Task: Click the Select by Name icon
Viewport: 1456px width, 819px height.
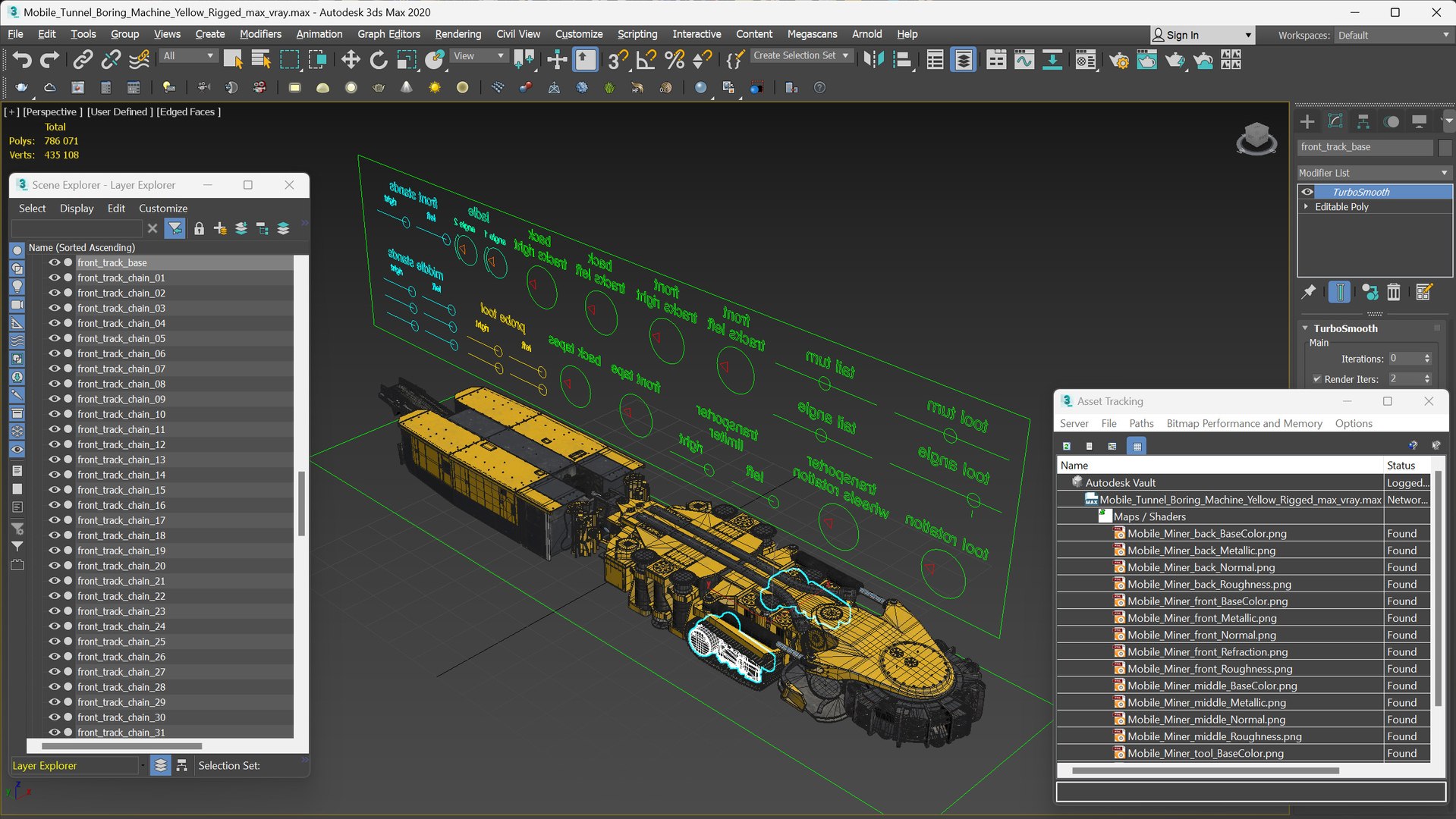Action: [x=261, y=60]
